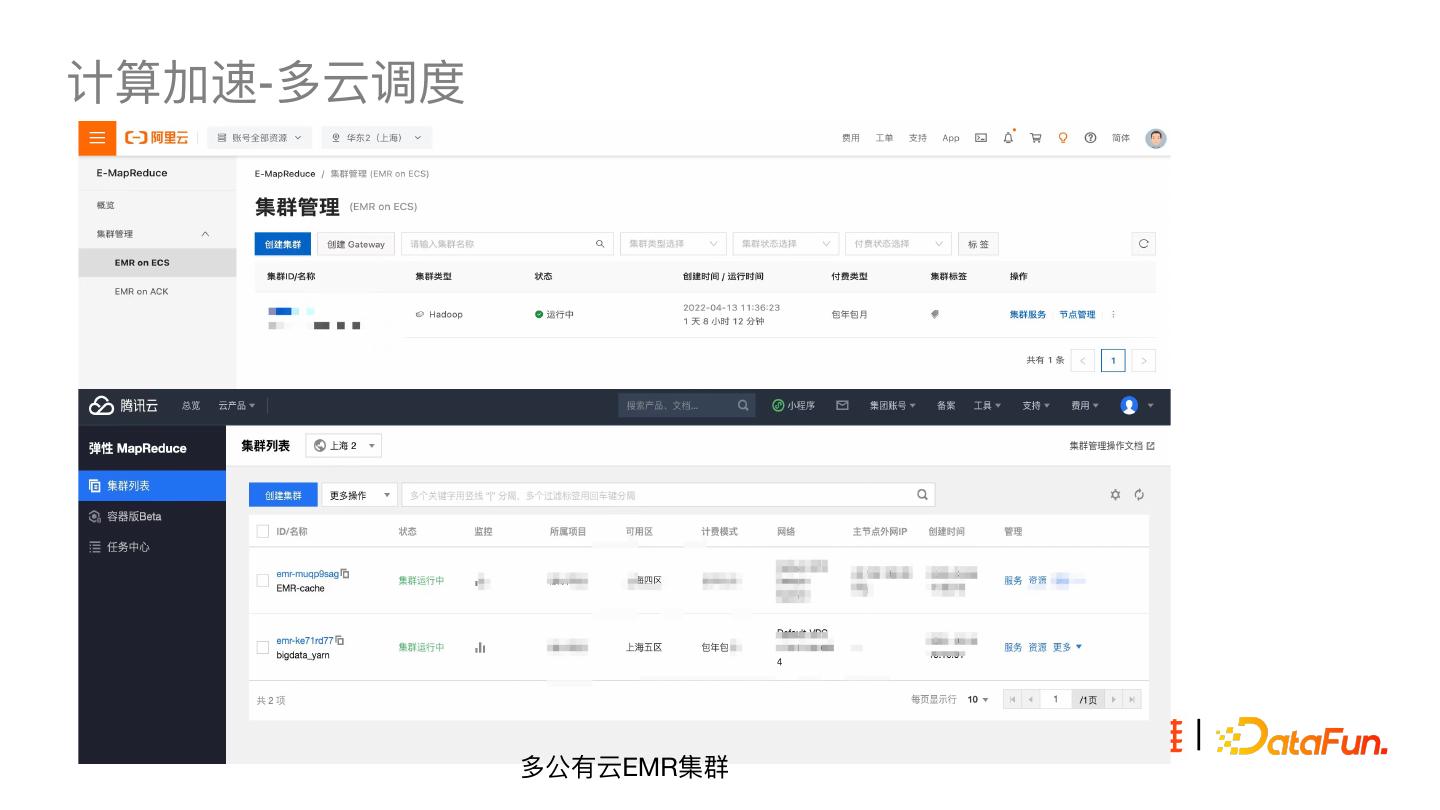Check the box for EMR-cache cluster
The height and width of the screenshot is (810, 1440).
(x=263, y=581)
